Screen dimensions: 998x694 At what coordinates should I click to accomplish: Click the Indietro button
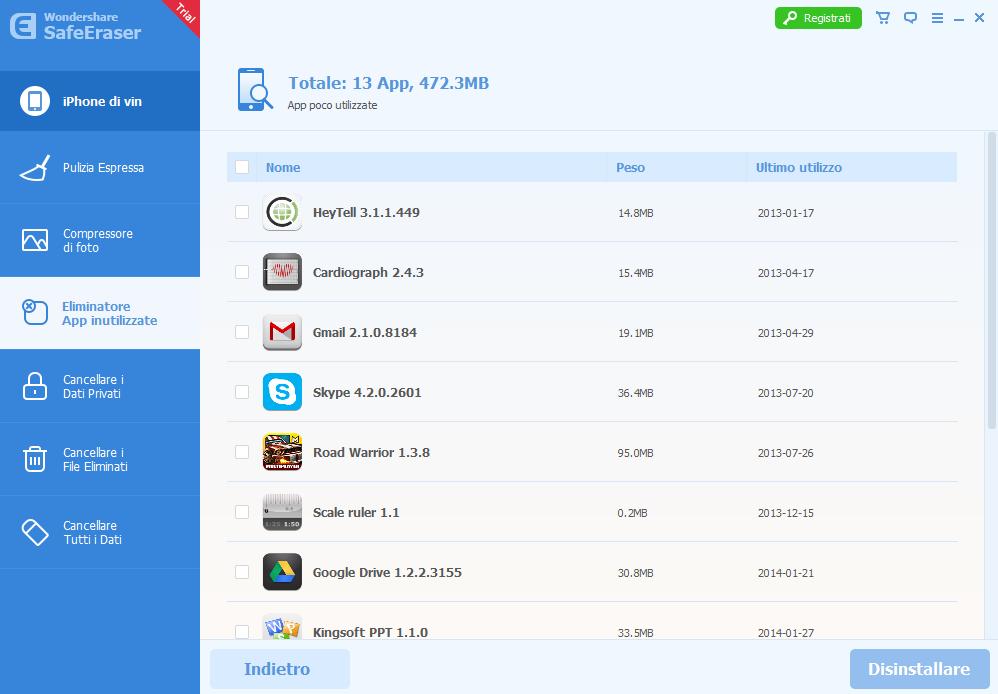280,669
